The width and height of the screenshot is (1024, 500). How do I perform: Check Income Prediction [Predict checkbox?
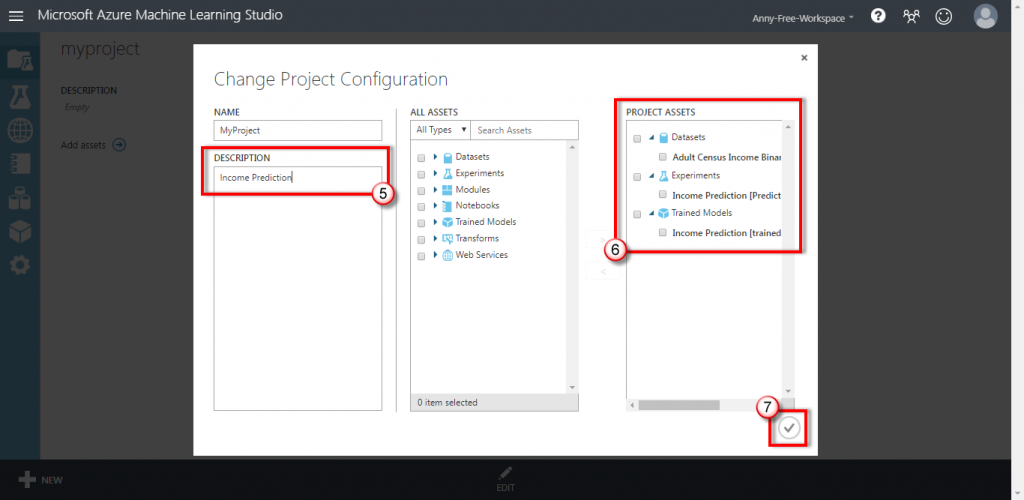[x=663, y=195]
